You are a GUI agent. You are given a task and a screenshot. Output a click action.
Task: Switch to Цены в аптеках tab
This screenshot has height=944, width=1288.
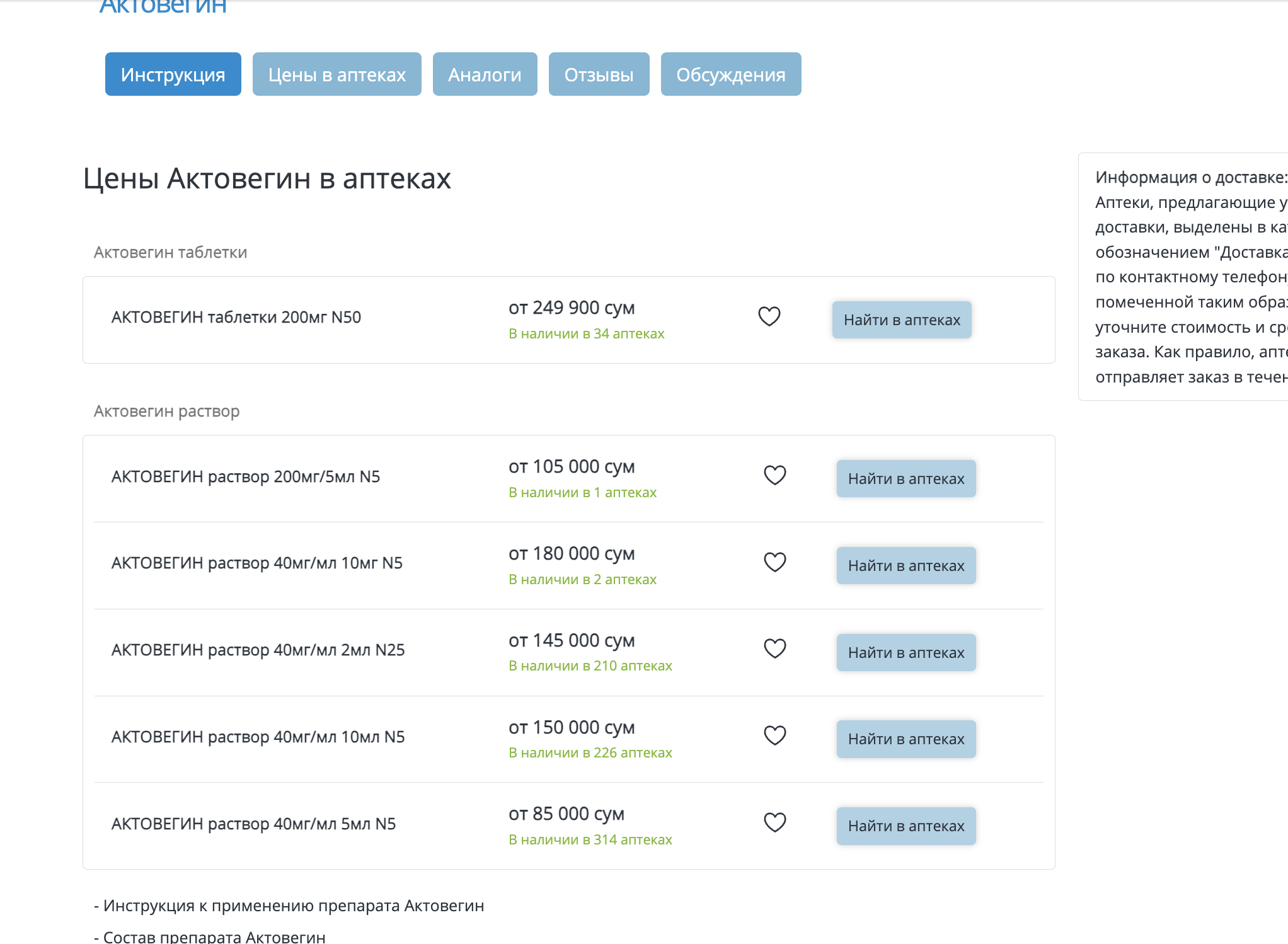pos(336,74)
